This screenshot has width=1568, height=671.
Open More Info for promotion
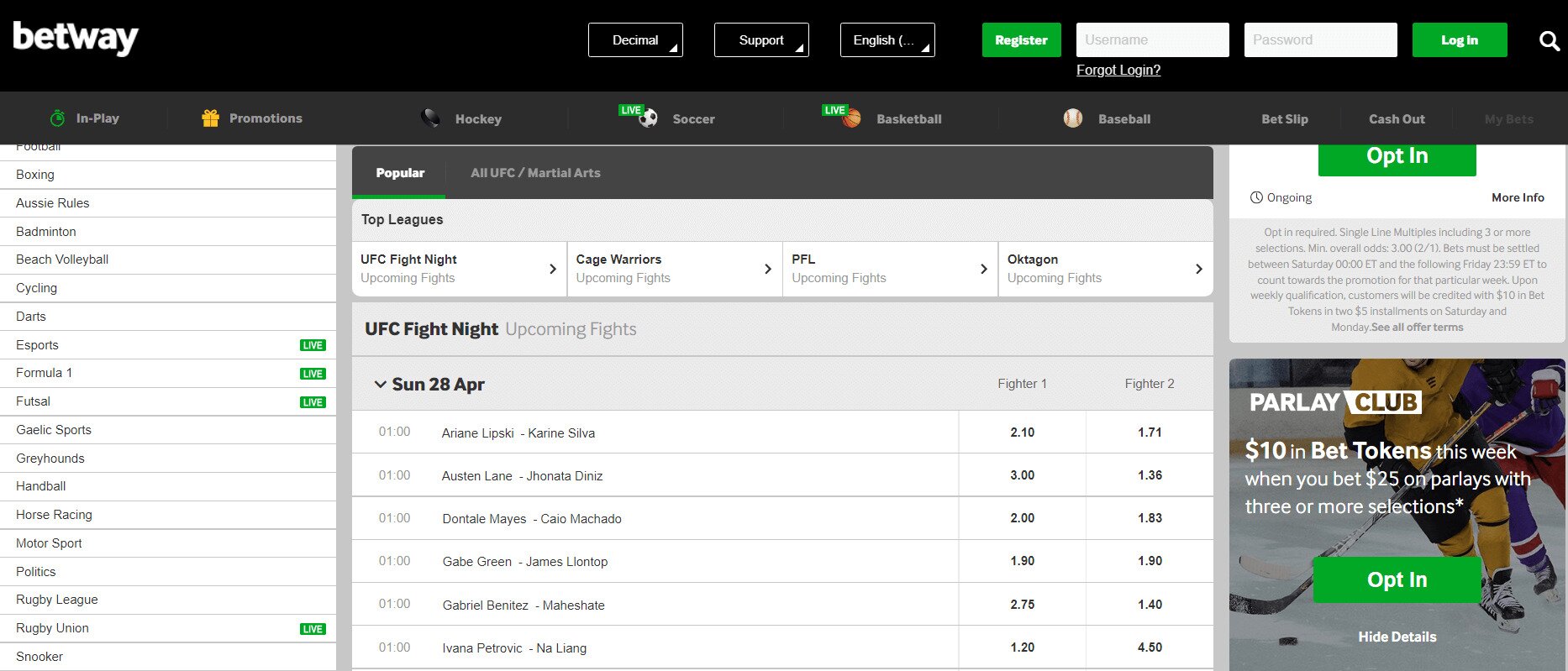[x=1518, y=197]
